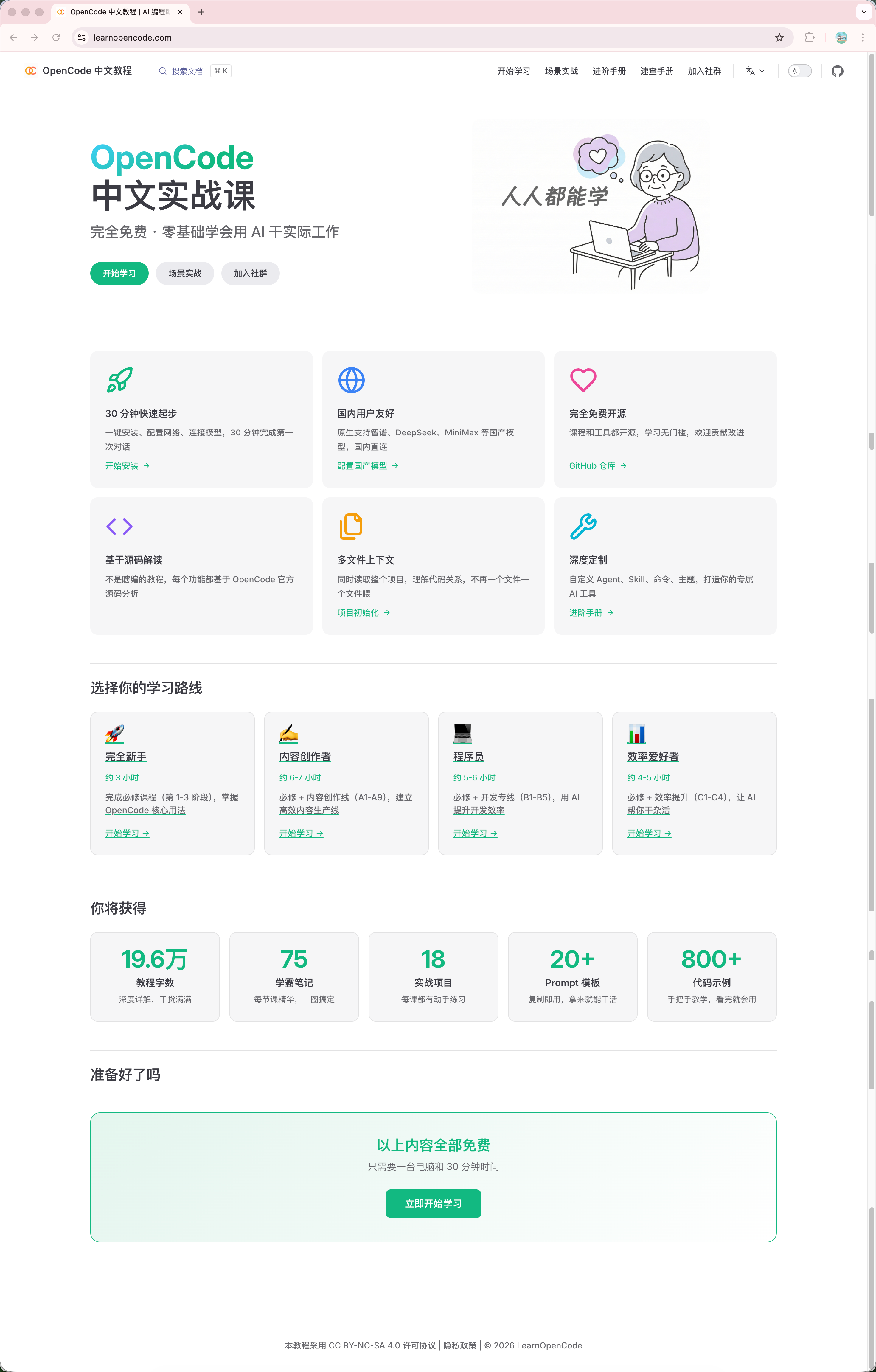876x1372 pixels.
Task: Click the pink heart icon in 完全免费开源 card
Action: pyautogui.click(x=583, y=380)
